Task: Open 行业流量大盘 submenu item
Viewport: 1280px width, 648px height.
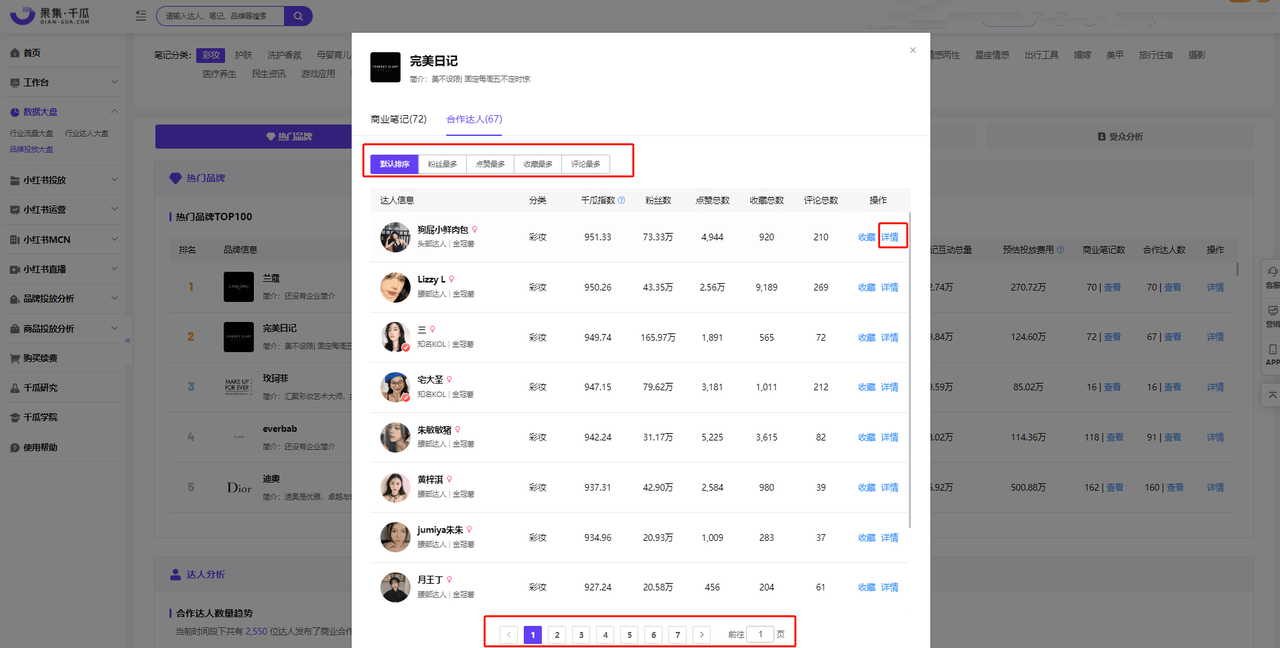Action: pos(32,133)
